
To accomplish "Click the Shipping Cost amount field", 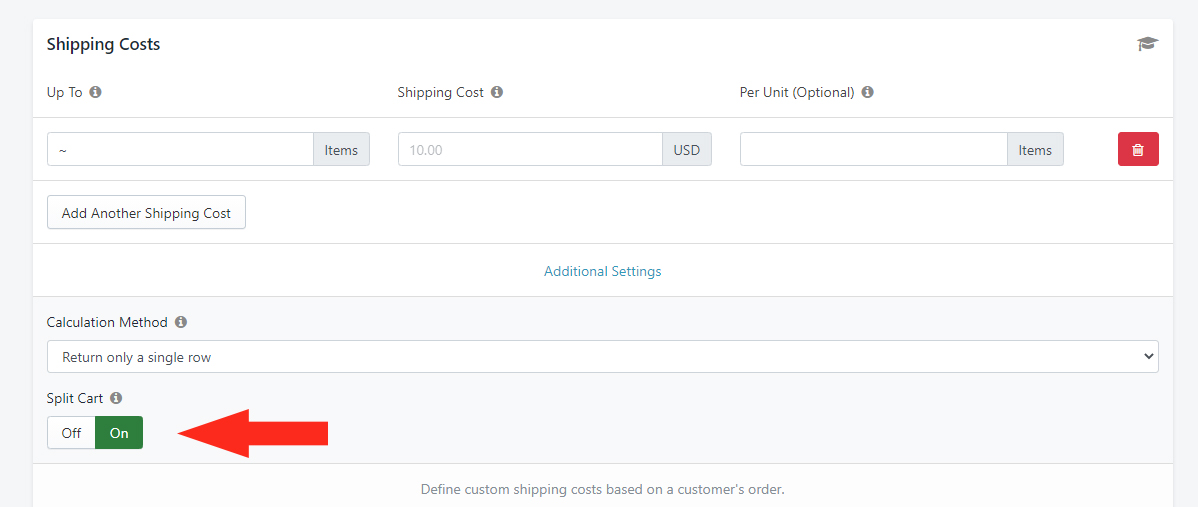I will pos(530,150).
